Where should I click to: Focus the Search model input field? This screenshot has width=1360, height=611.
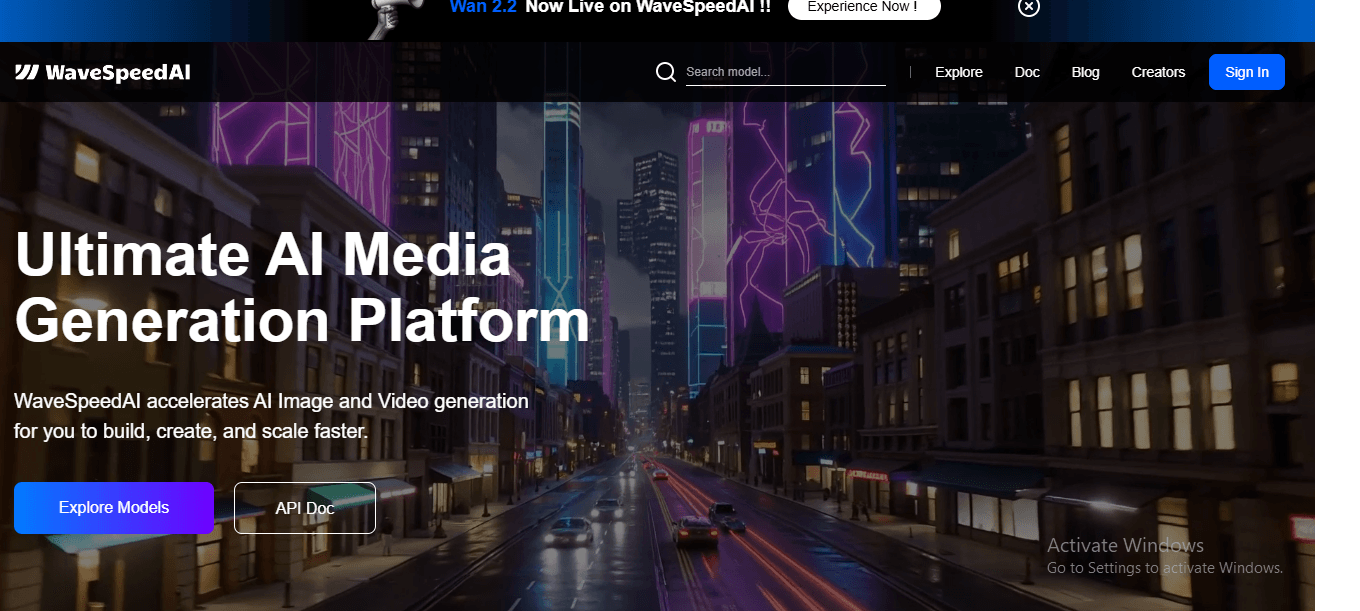pyautogui.click(x=786, y=72)
